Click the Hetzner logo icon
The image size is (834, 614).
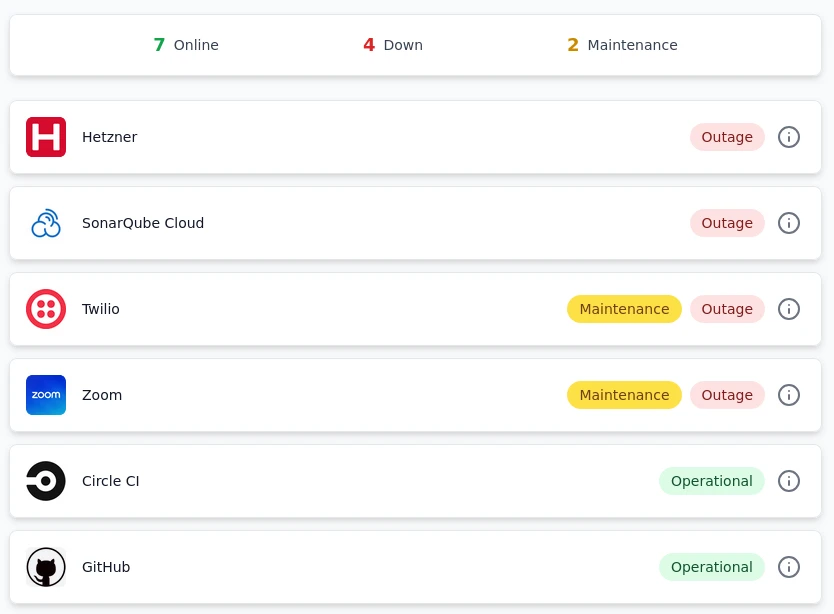click(x=46, y=137)
